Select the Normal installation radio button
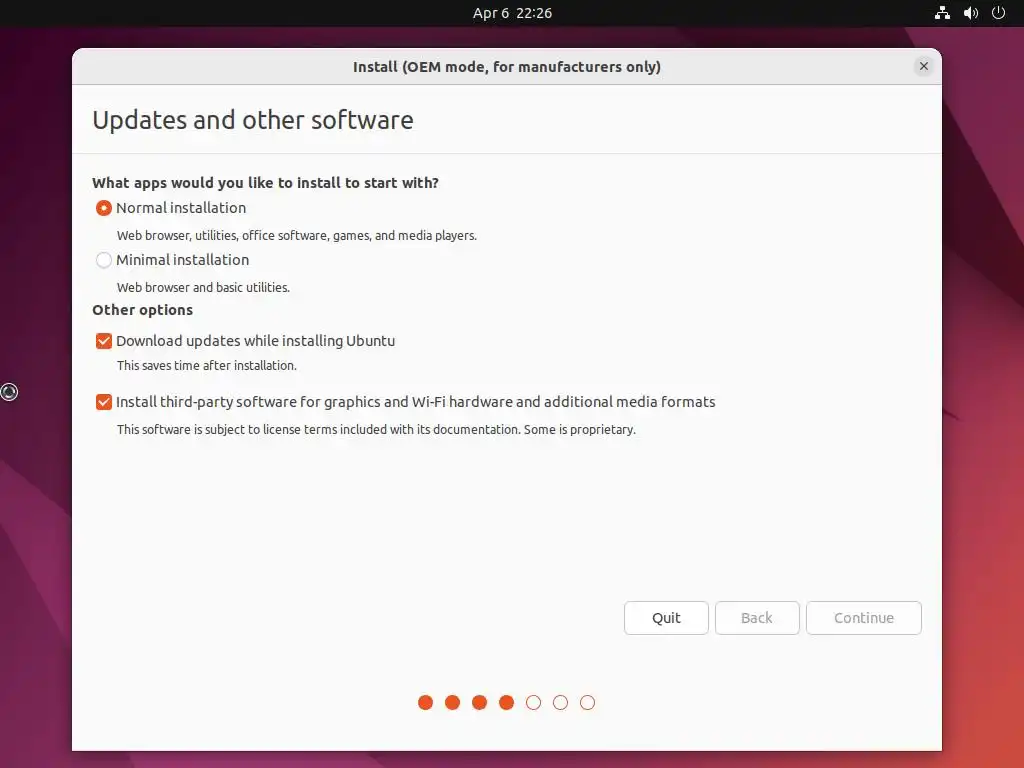This screenshot has width=1024, height=768. (104, 208)
